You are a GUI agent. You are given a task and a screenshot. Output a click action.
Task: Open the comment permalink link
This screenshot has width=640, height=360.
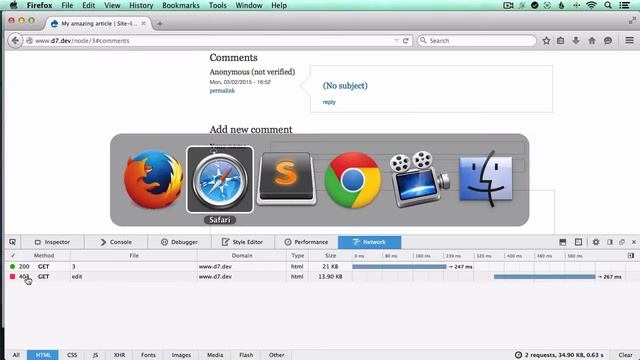(222, 91)
